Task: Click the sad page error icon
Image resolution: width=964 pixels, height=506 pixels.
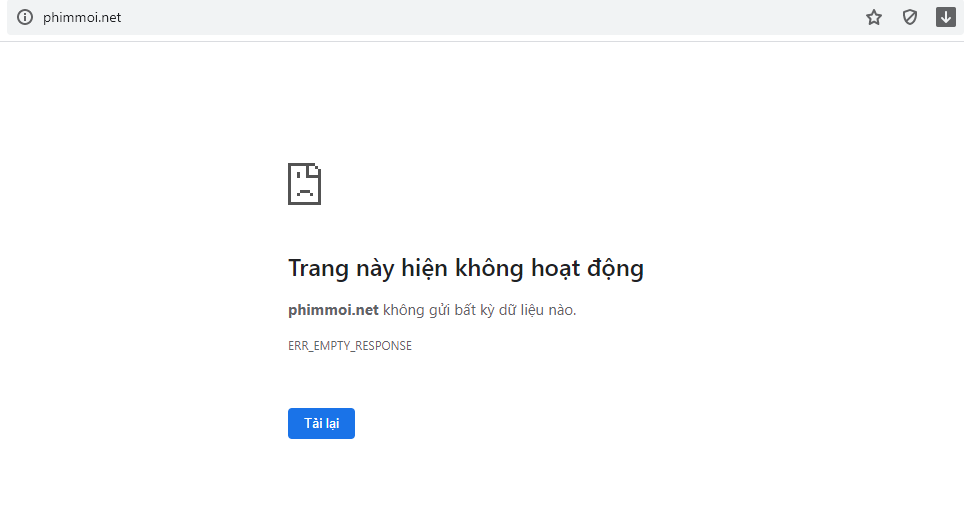Action: (x=304, y=184)
